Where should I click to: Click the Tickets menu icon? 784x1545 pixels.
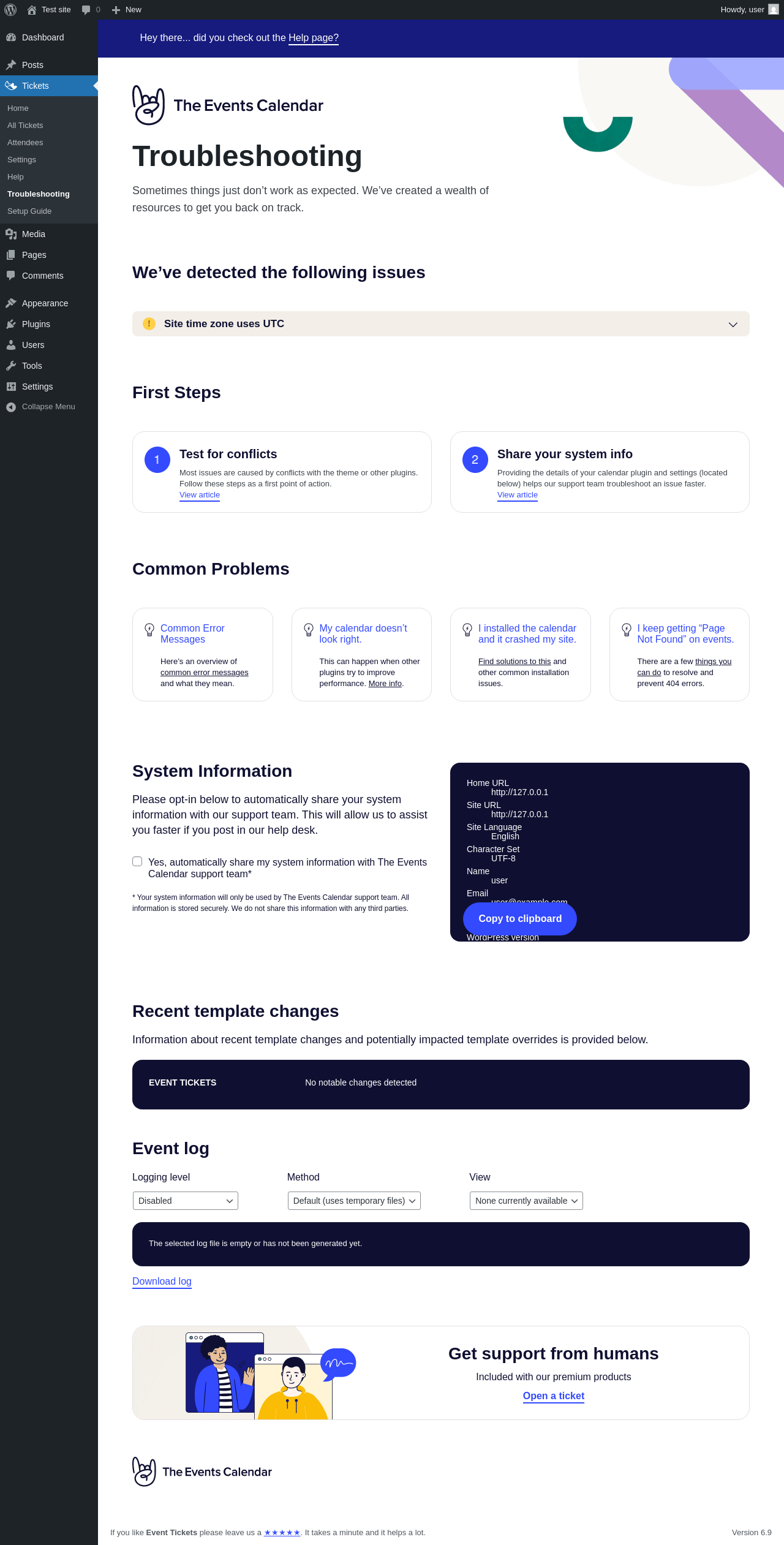click(x=11, y=86)
